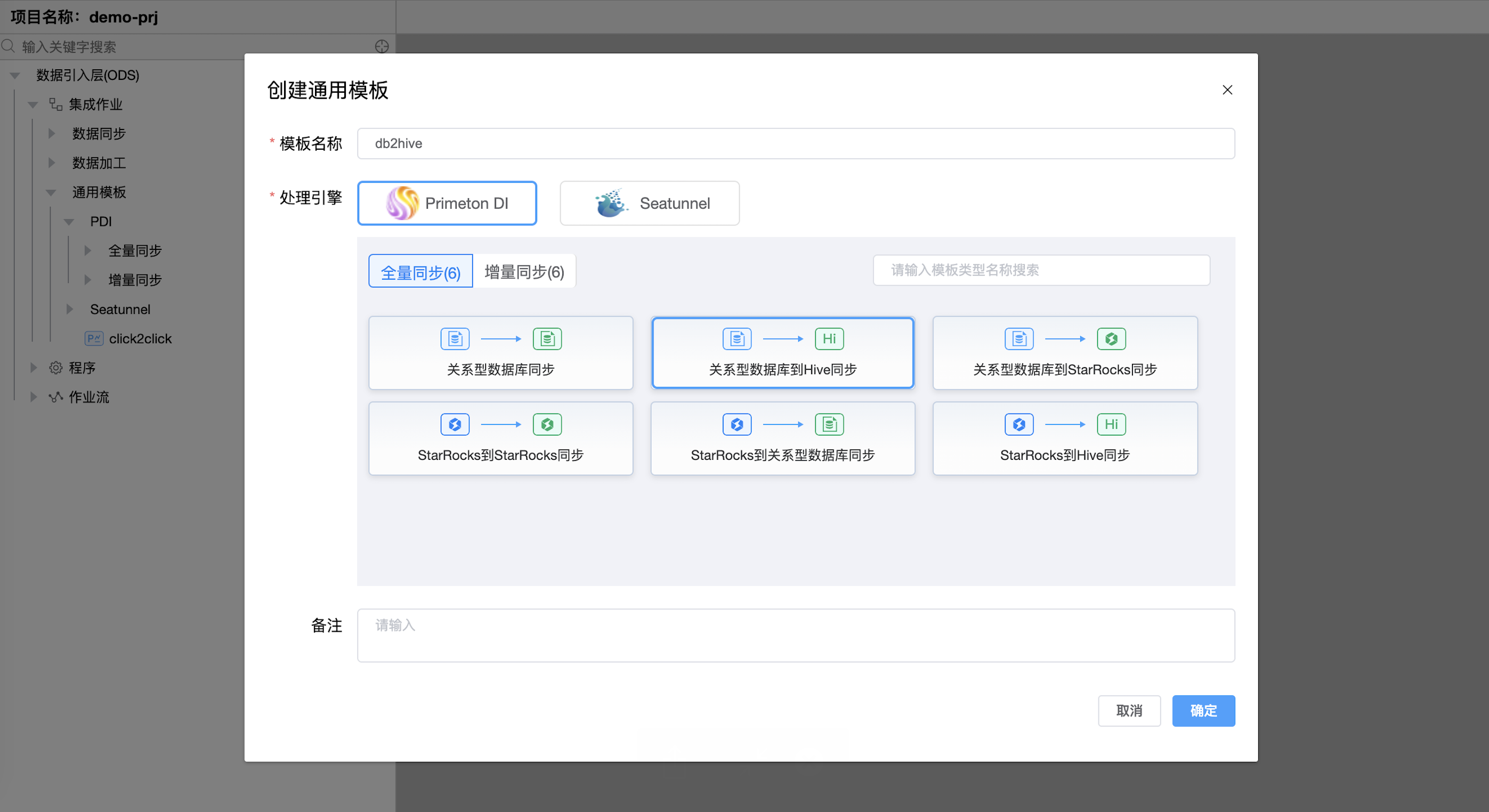Click the workflow icon beside 作业流
Viewport: 1489px width, 812px height.
[x=55, y=397]
